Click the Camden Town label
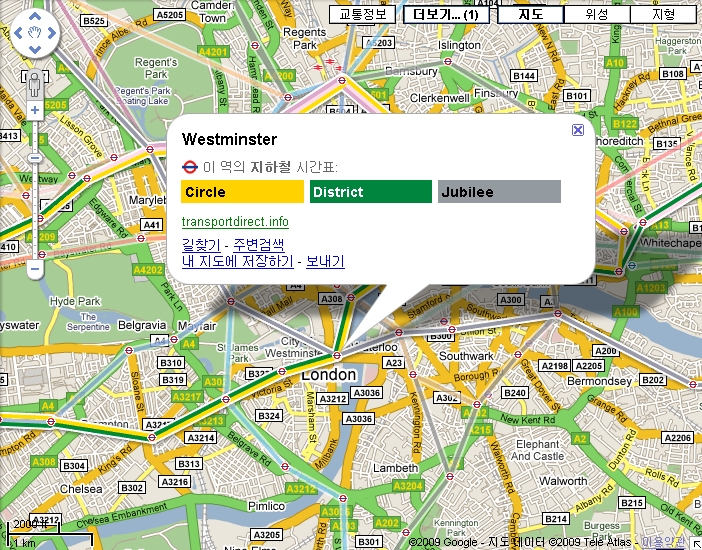 click(x=212, y=12)
